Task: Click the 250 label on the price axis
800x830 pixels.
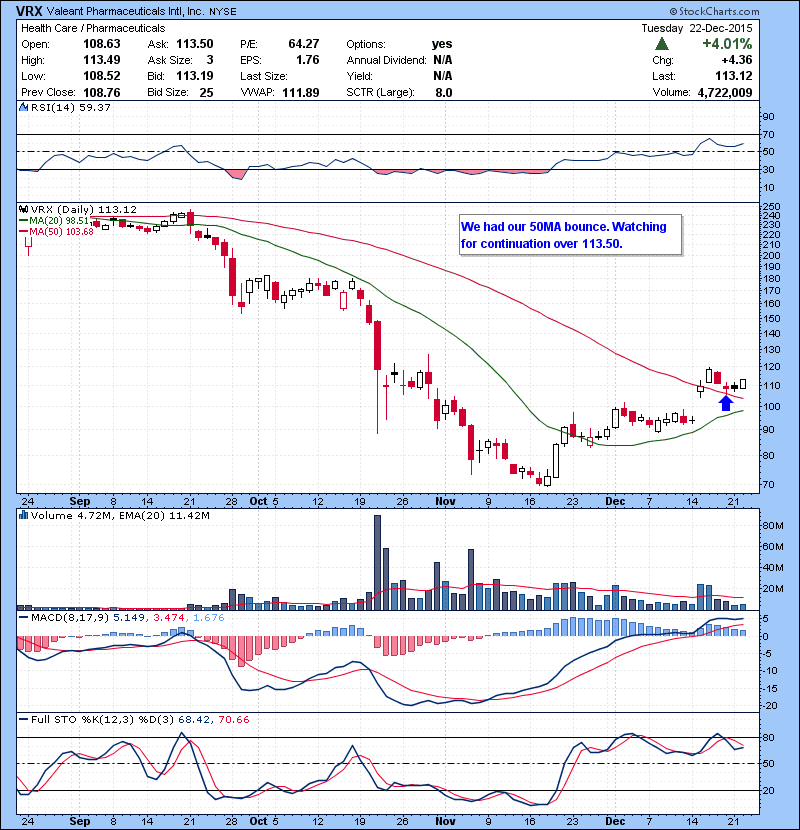Action: 771,206
